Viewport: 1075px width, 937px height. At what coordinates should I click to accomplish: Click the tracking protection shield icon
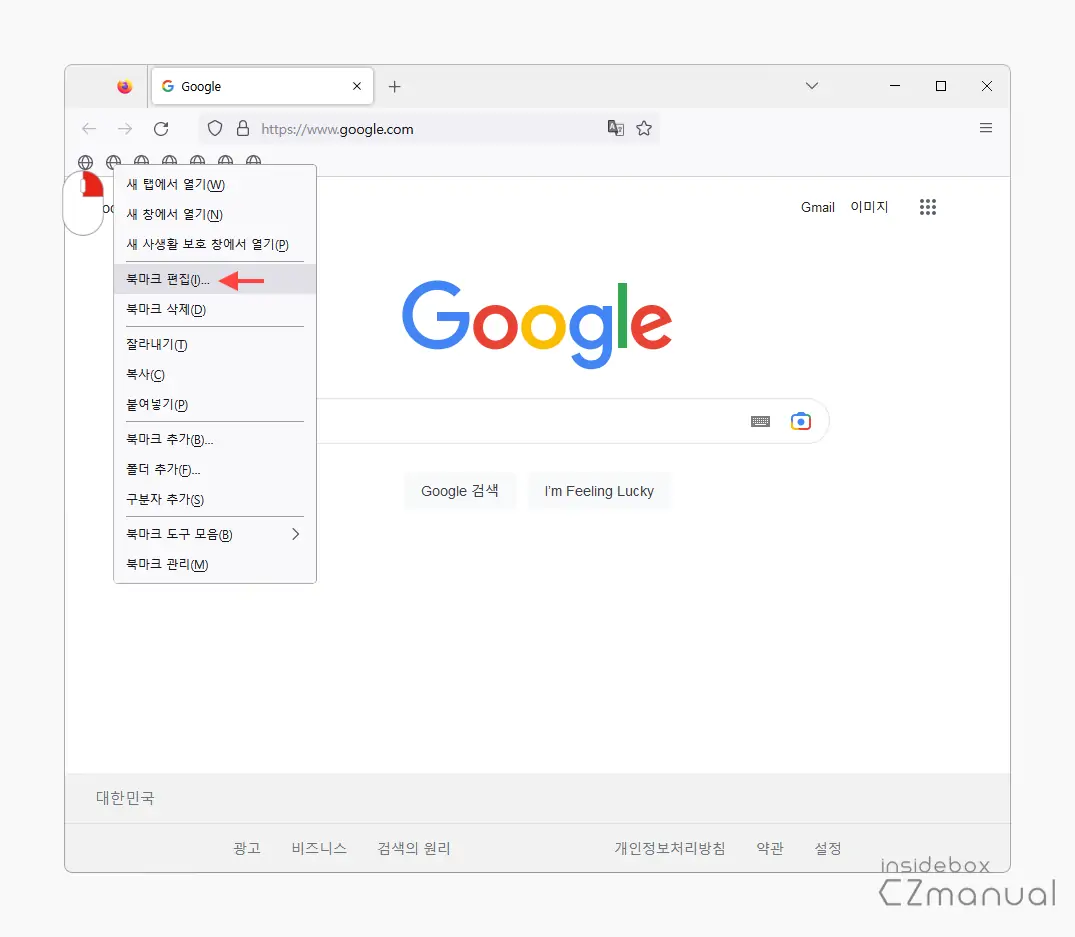pos(214,128)
